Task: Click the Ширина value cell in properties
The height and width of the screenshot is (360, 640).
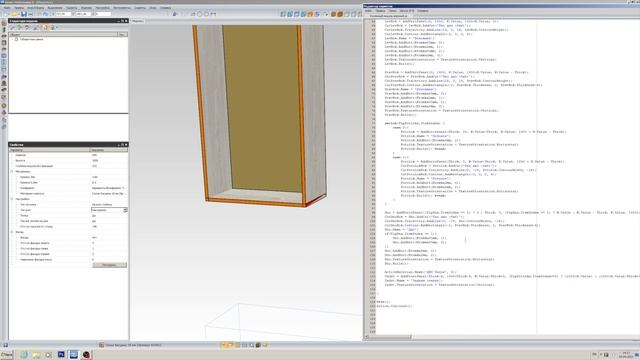Action: (x=109, y=155)
